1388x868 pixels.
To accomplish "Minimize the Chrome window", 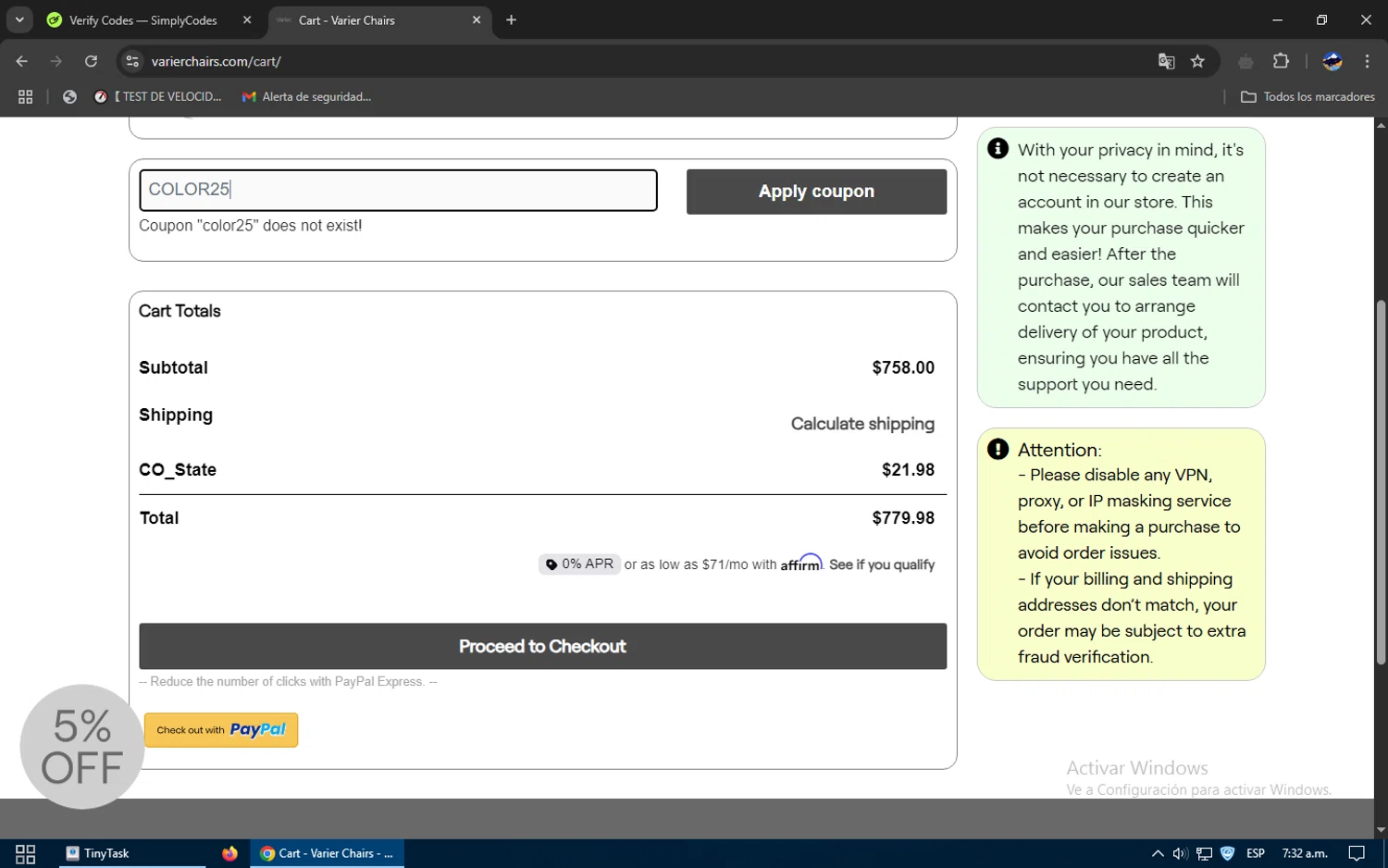I will pyautogui.click(x=1277, y=19).
